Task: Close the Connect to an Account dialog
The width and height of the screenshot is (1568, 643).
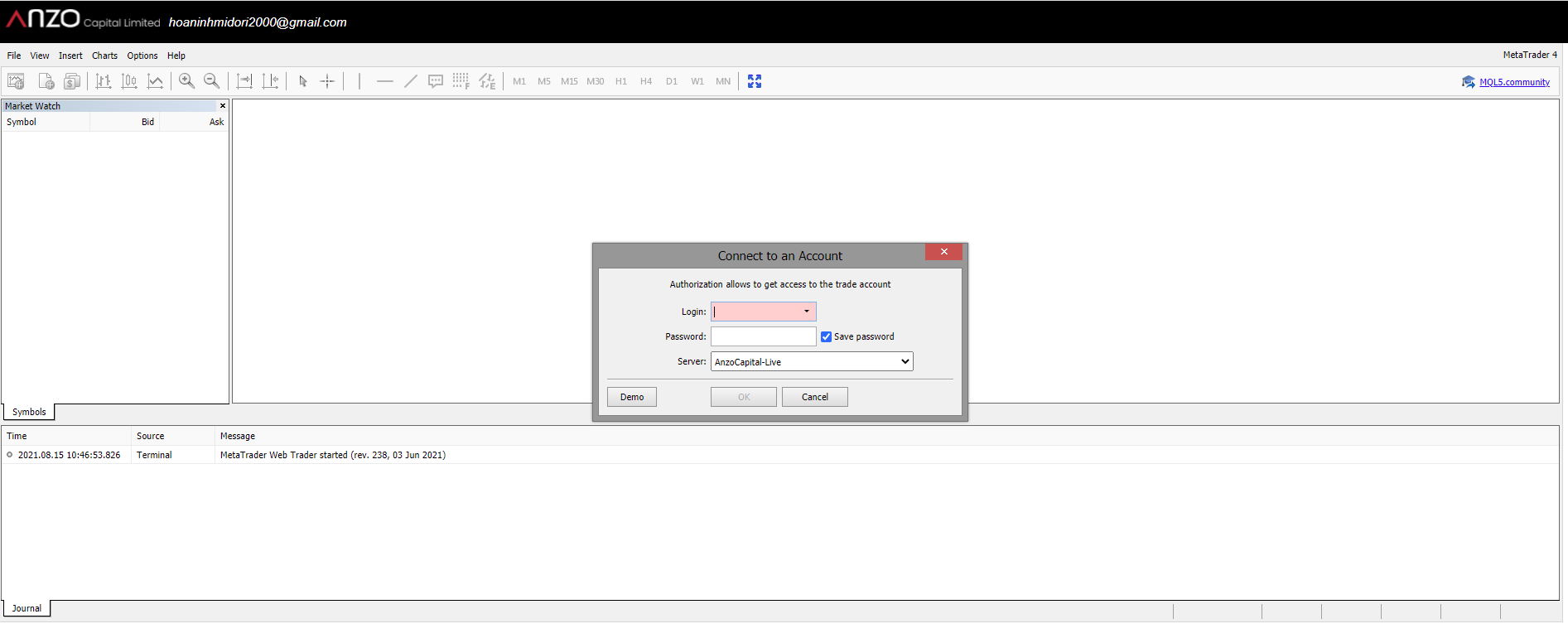Action: pyautogui.click(x=943, y=252)
